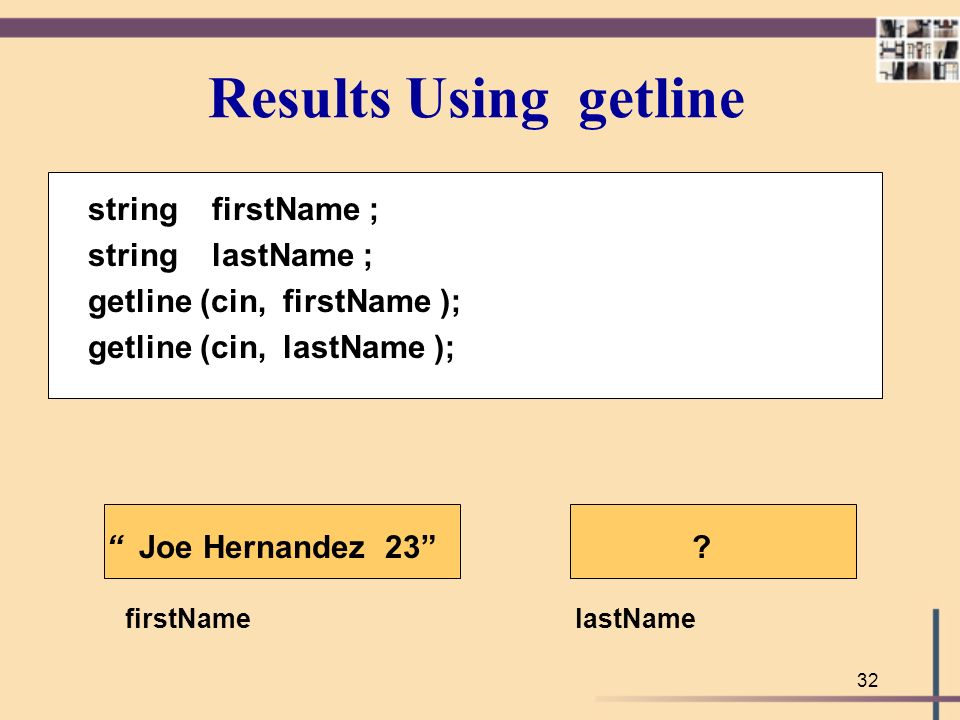960x720 pixels.
Task: Click the line 'getline (cin, firstName );'
Action: click(274, 303)
